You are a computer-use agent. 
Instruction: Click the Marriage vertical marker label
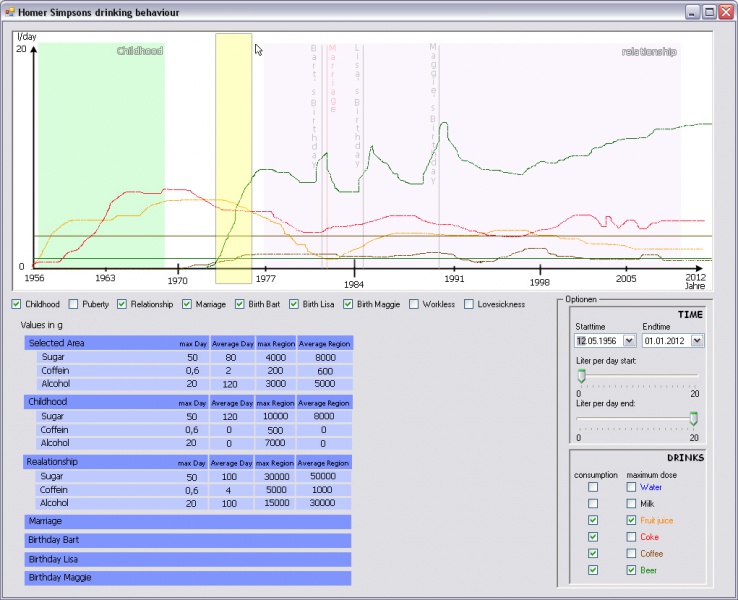pyautogui.click(x=333, y=79)
